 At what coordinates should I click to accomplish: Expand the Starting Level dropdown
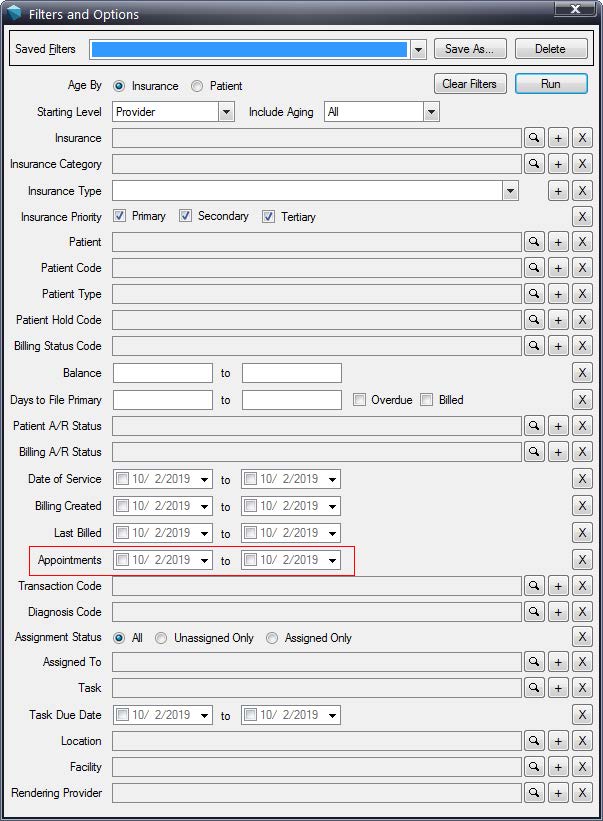[226, 112]
